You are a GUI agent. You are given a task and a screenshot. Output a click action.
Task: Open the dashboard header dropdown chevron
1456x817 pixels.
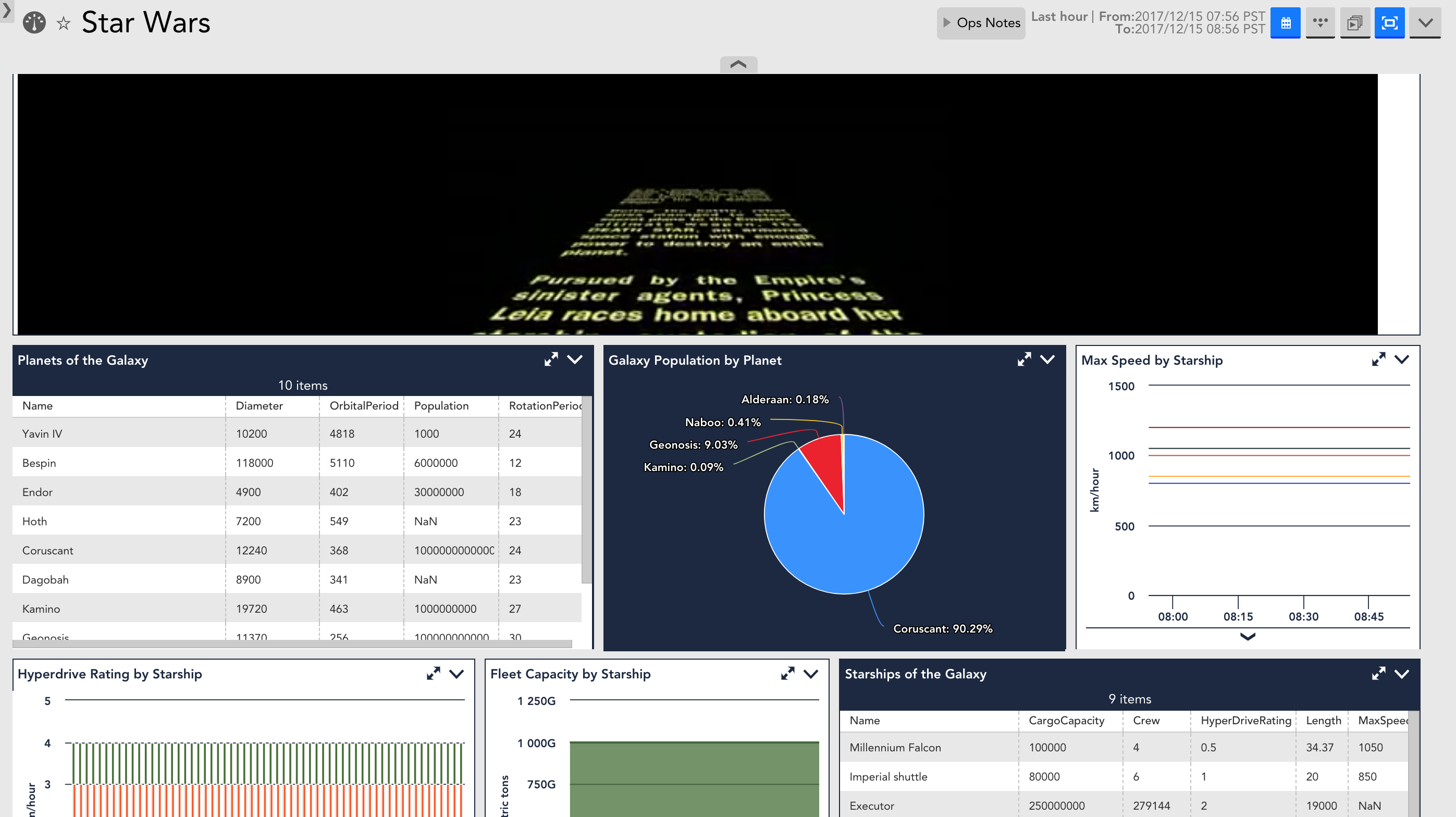[1425, 23]
